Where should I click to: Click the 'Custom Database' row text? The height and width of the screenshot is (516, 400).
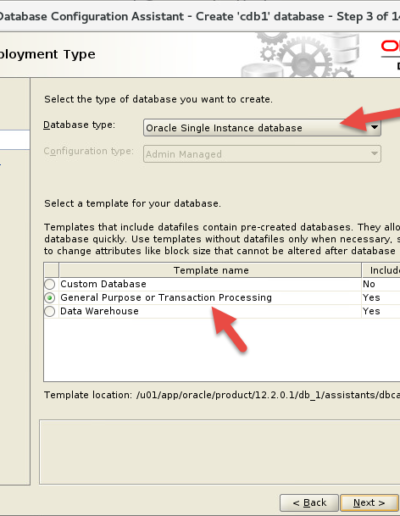pyautogui.click(x=103, y=284)
